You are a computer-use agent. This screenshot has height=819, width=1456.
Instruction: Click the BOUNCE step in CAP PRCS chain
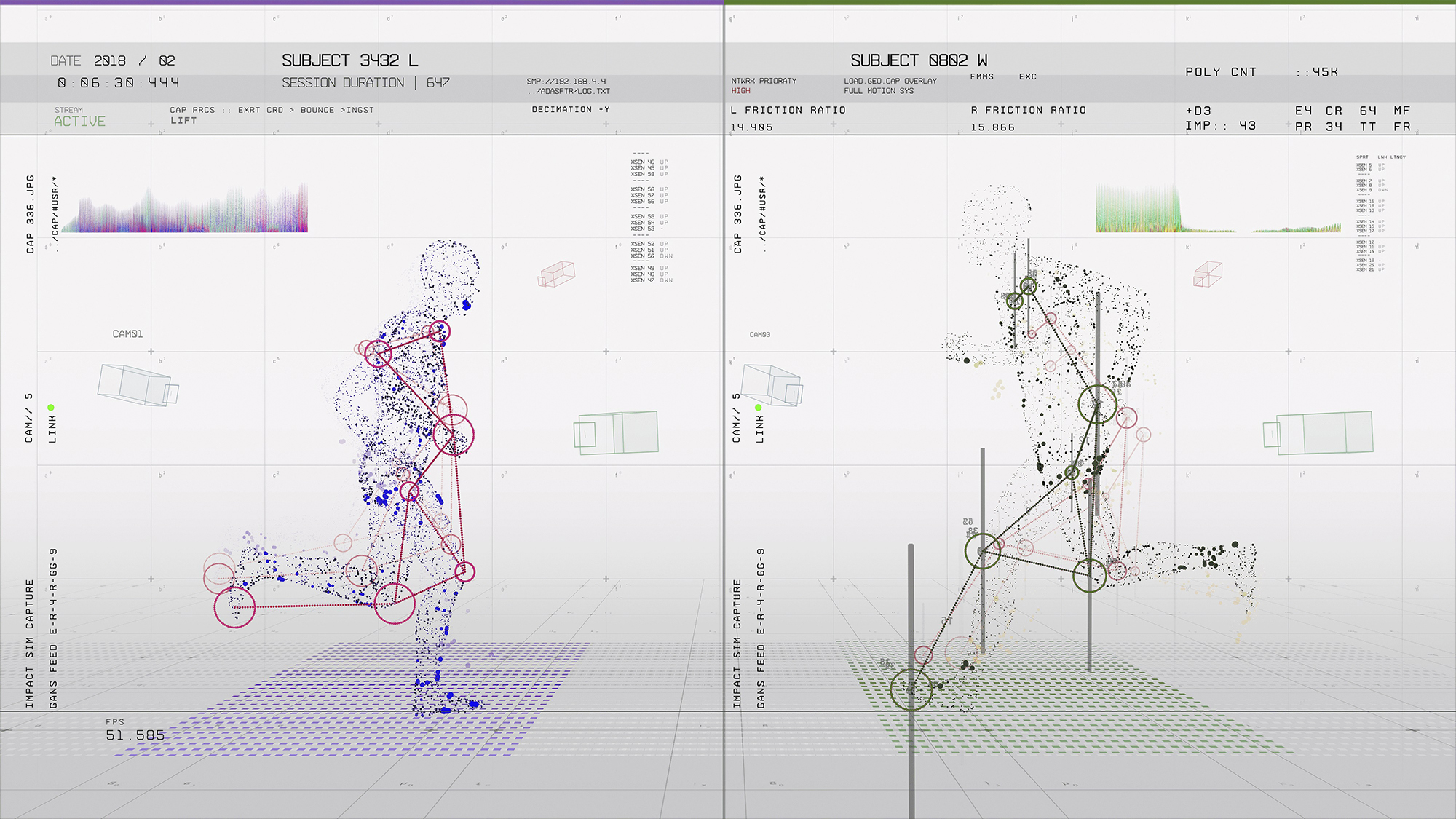[x=317, y=110]
